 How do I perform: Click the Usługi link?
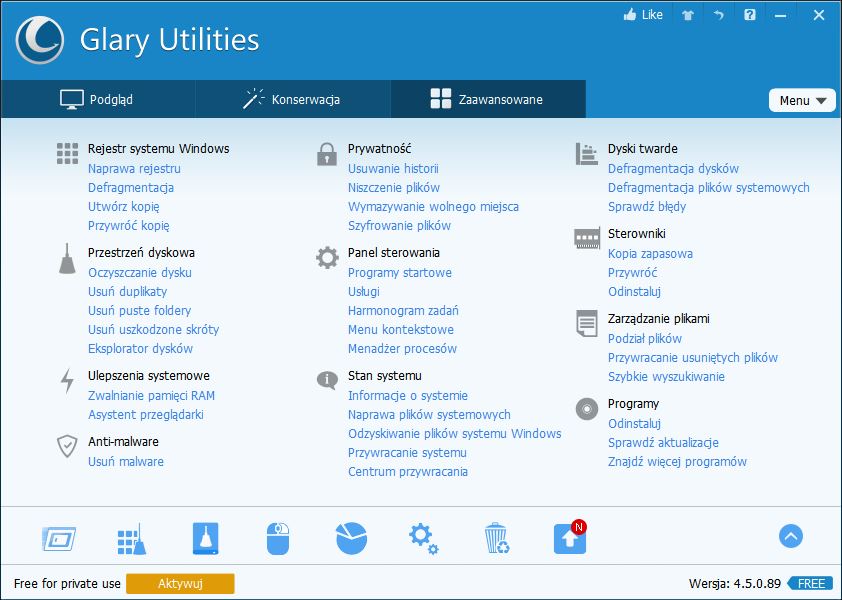tap(364, 292)
